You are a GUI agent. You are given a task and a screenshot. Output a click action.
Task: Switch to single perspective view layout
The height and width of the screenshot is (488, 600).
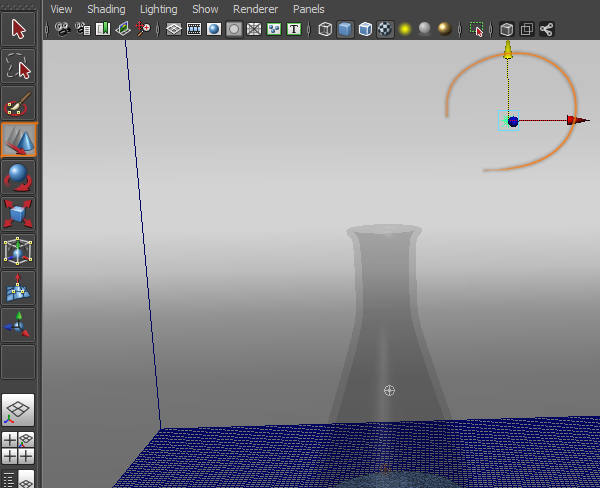pyautogui.click(x=19, y=409)
